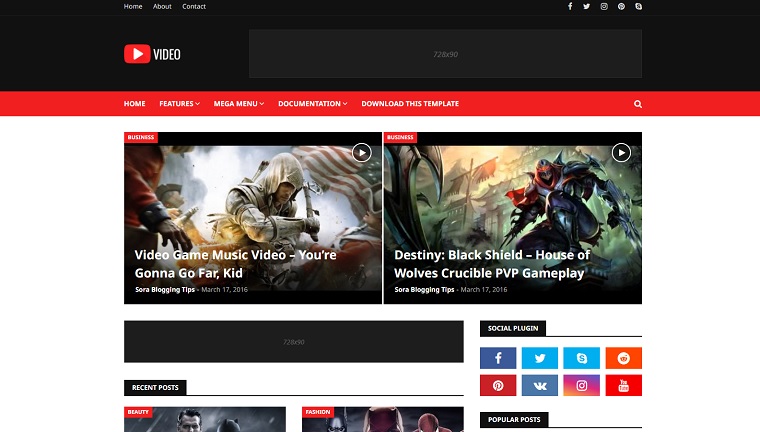Open the Skype icon in the top bar

click(x=638, y=6)
